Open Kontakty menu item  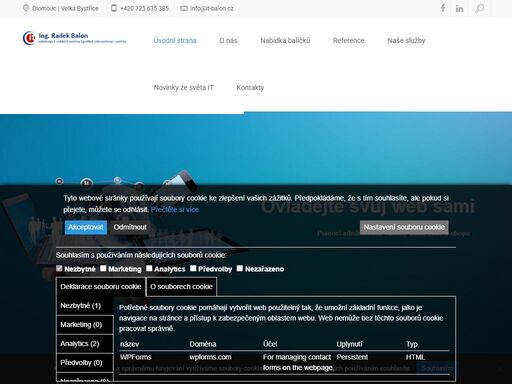250,88
